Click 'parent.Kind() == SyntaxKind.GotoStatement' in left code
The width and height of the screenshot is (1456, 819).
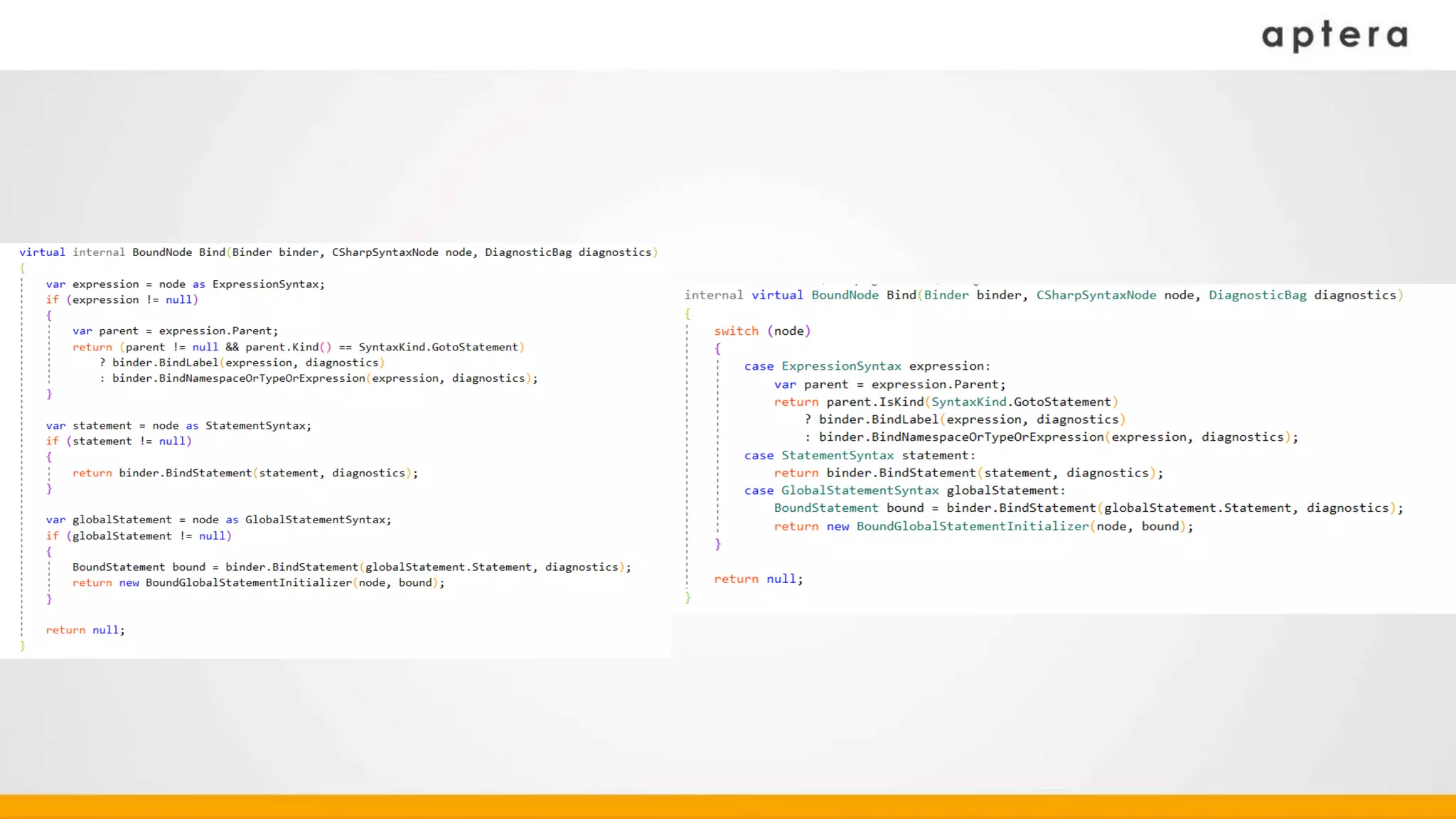tap(381, 347)
